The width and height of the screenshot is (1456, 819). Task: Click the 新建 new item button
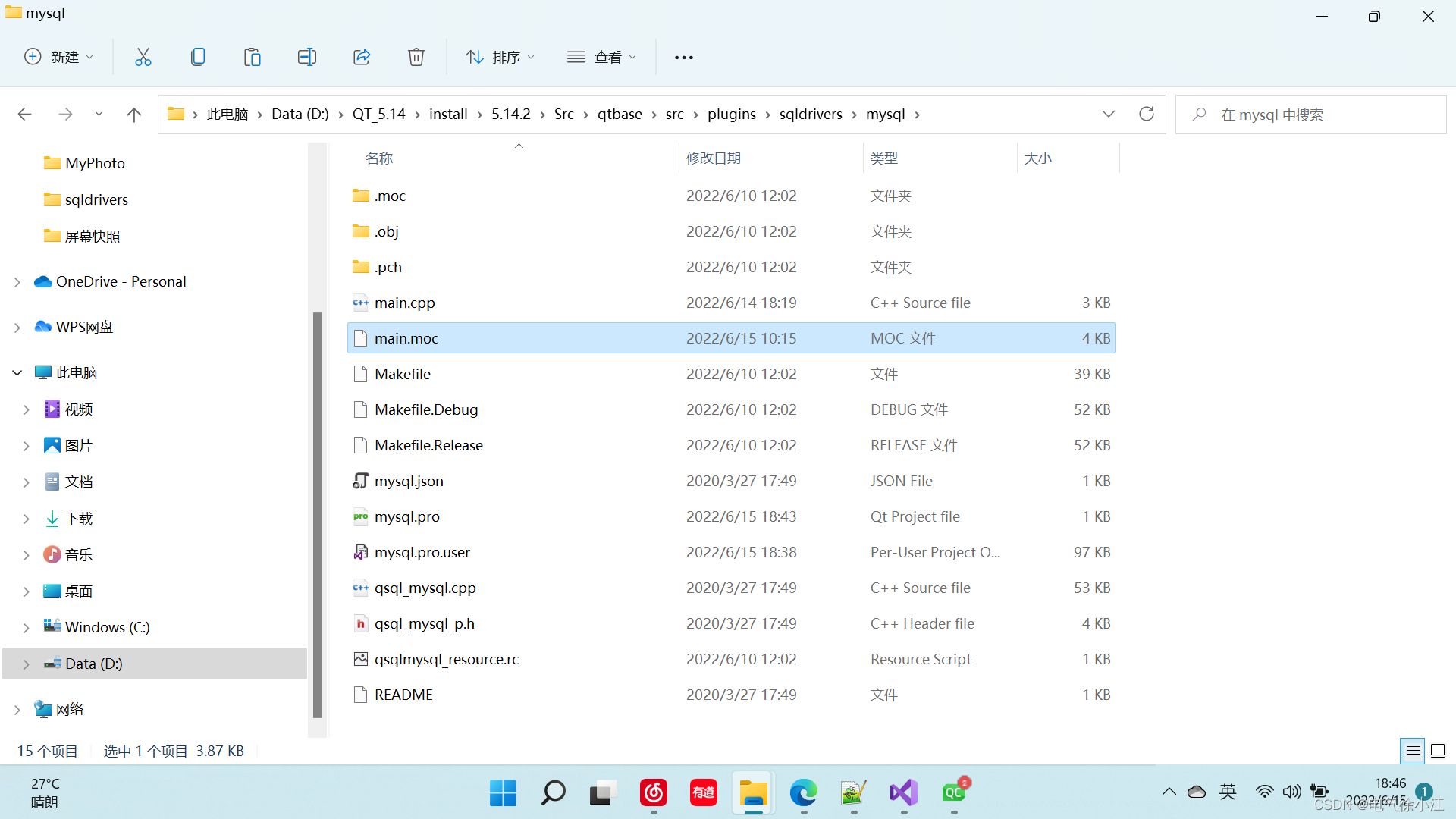coord(58,57)
